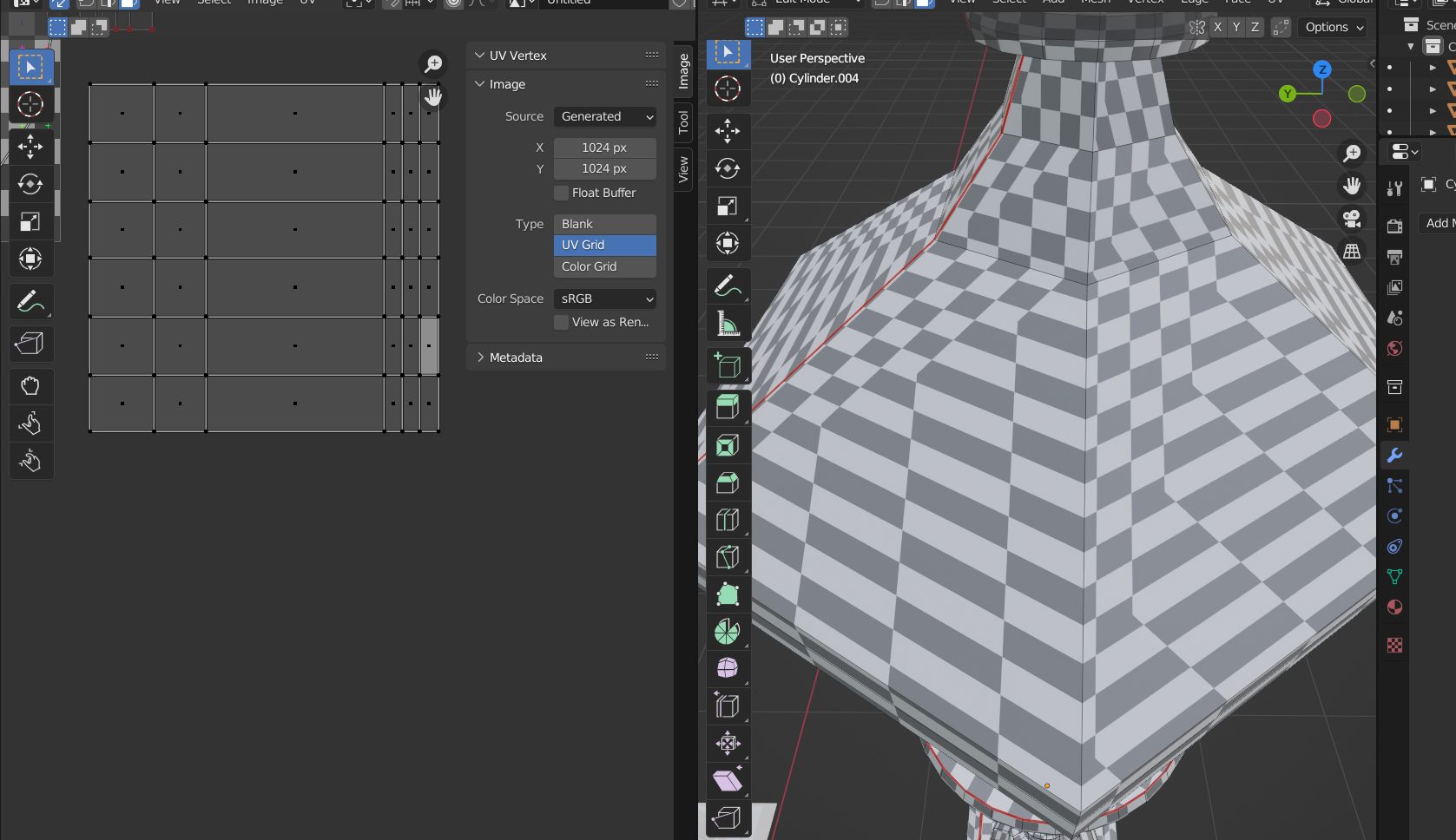
Task: Choose the 3D viewport Rip Region tool
Action: click(x=728, y=817)
